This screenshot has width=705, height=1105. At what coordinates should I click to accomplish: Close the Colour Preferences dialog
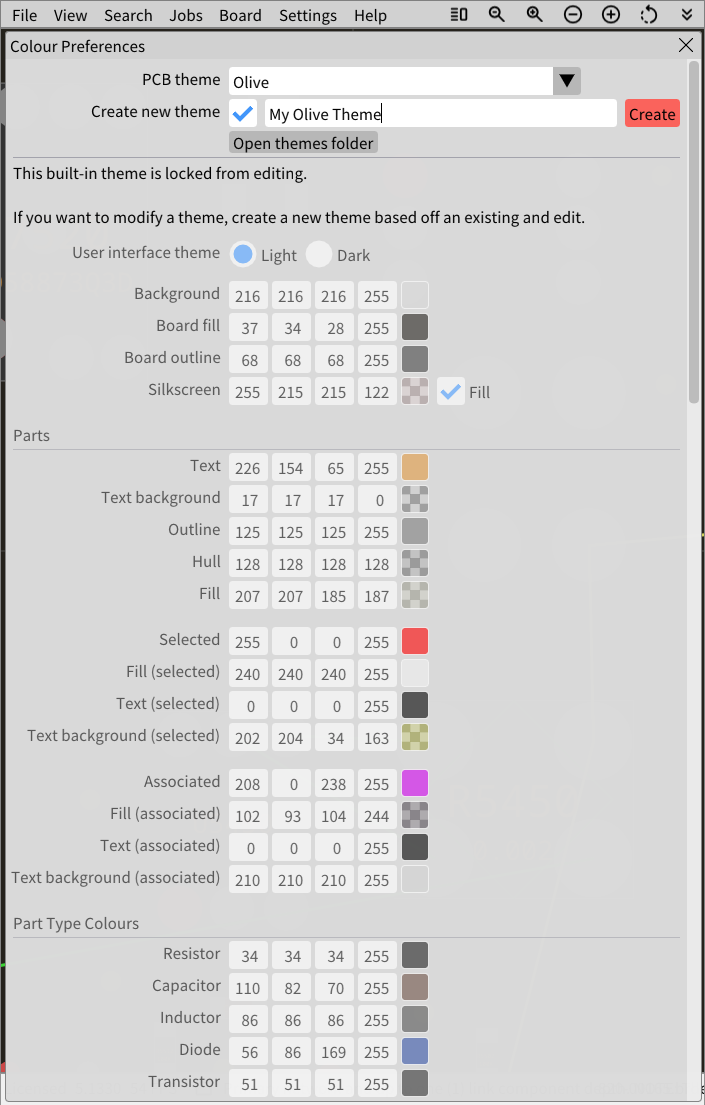[686, 45]
